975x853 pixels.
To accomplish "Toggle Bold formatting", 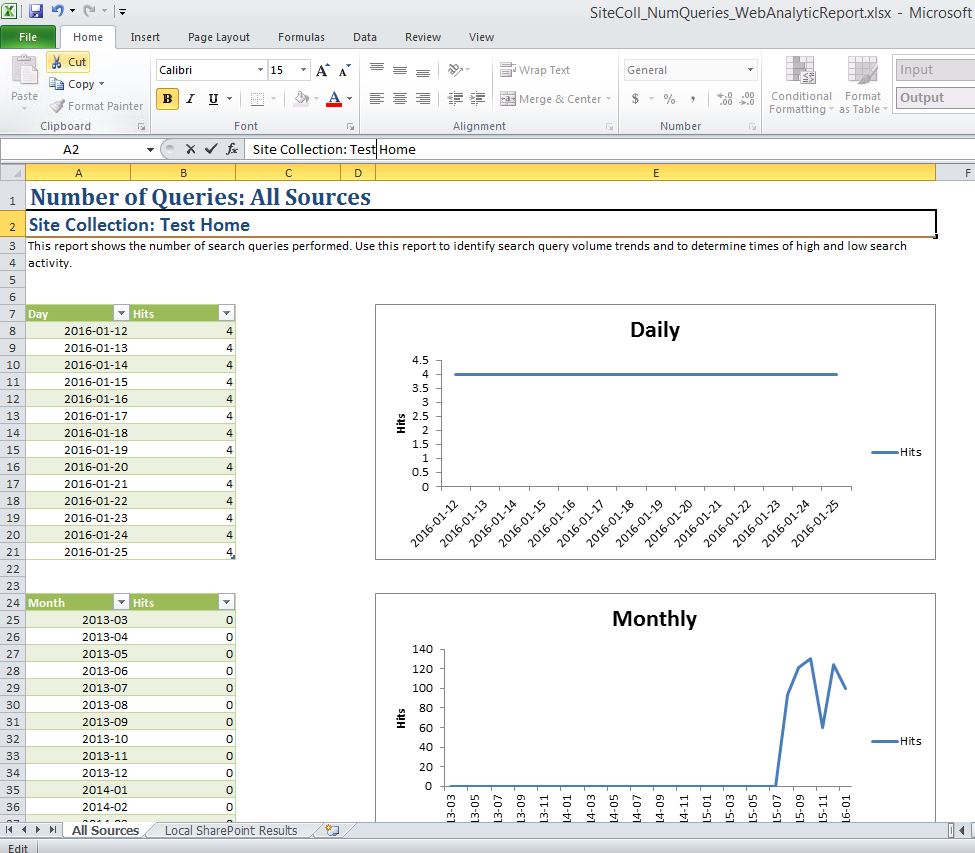I will 167,99.
